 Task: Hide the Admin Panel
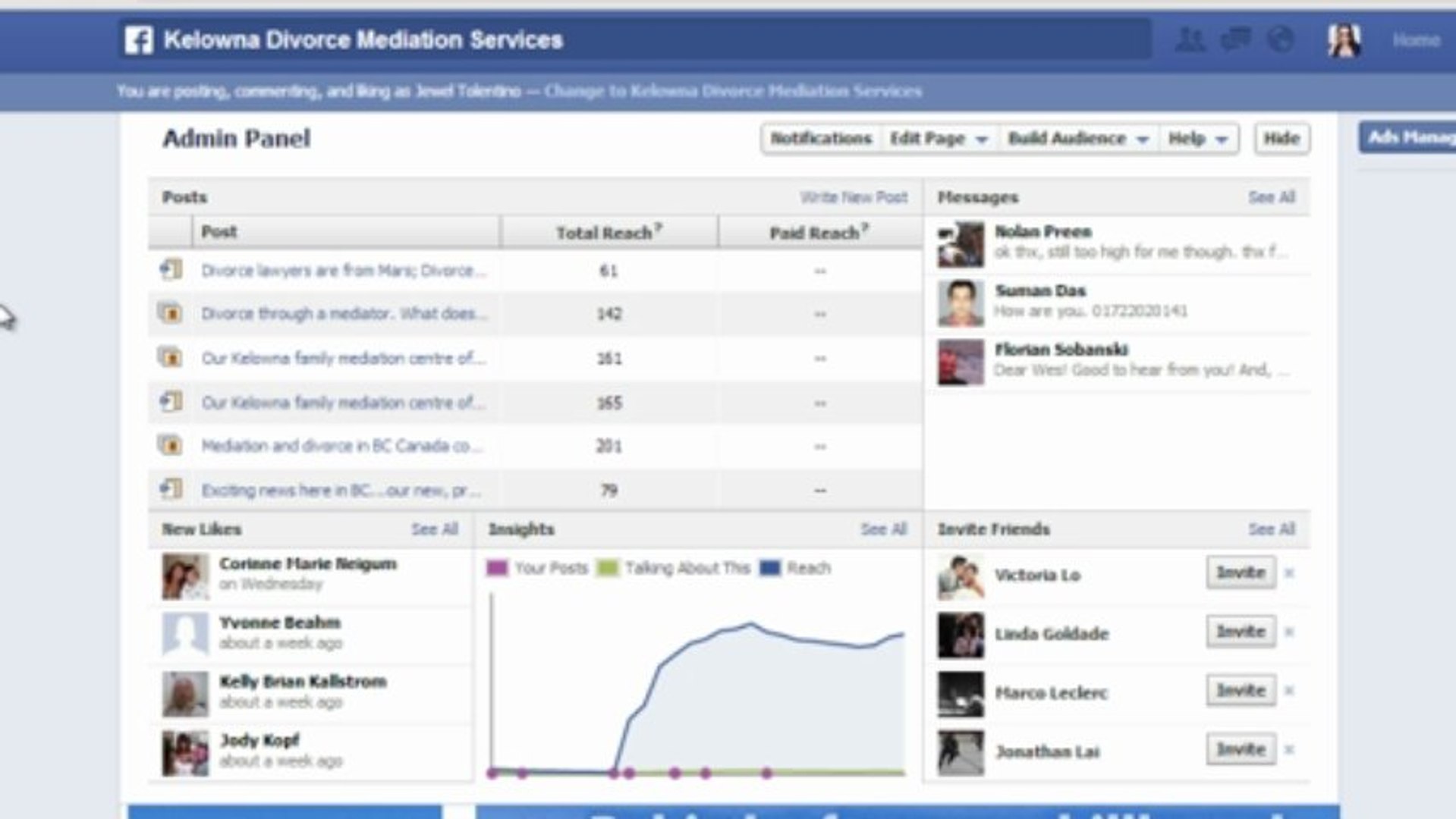point(1281,138)
